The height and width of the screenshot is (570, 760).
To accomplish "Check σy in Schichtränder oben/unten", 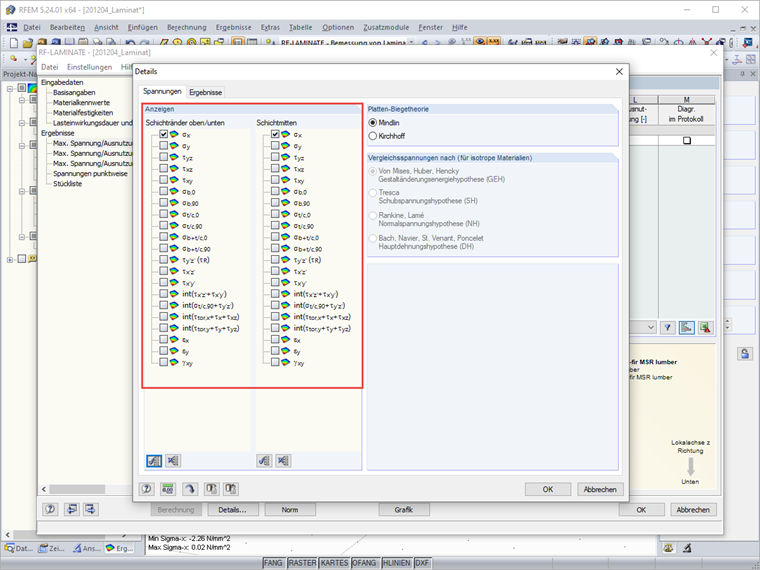I will (x=163, y=145).
